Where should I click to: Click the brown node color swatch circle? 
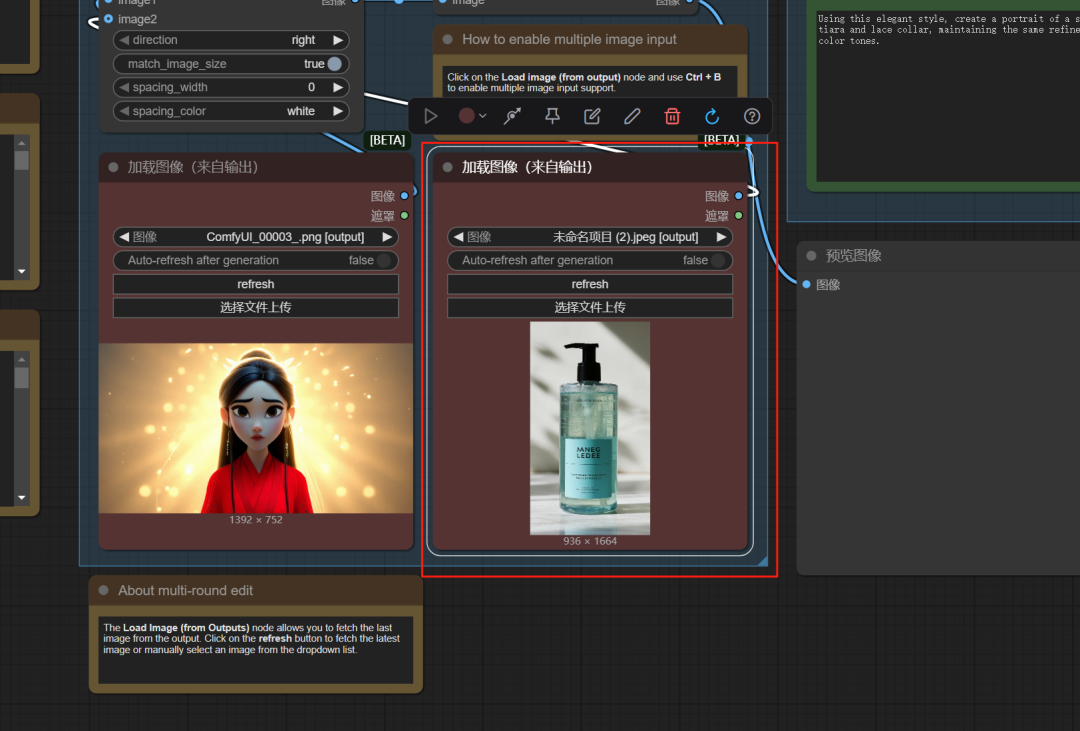point(466,116)
